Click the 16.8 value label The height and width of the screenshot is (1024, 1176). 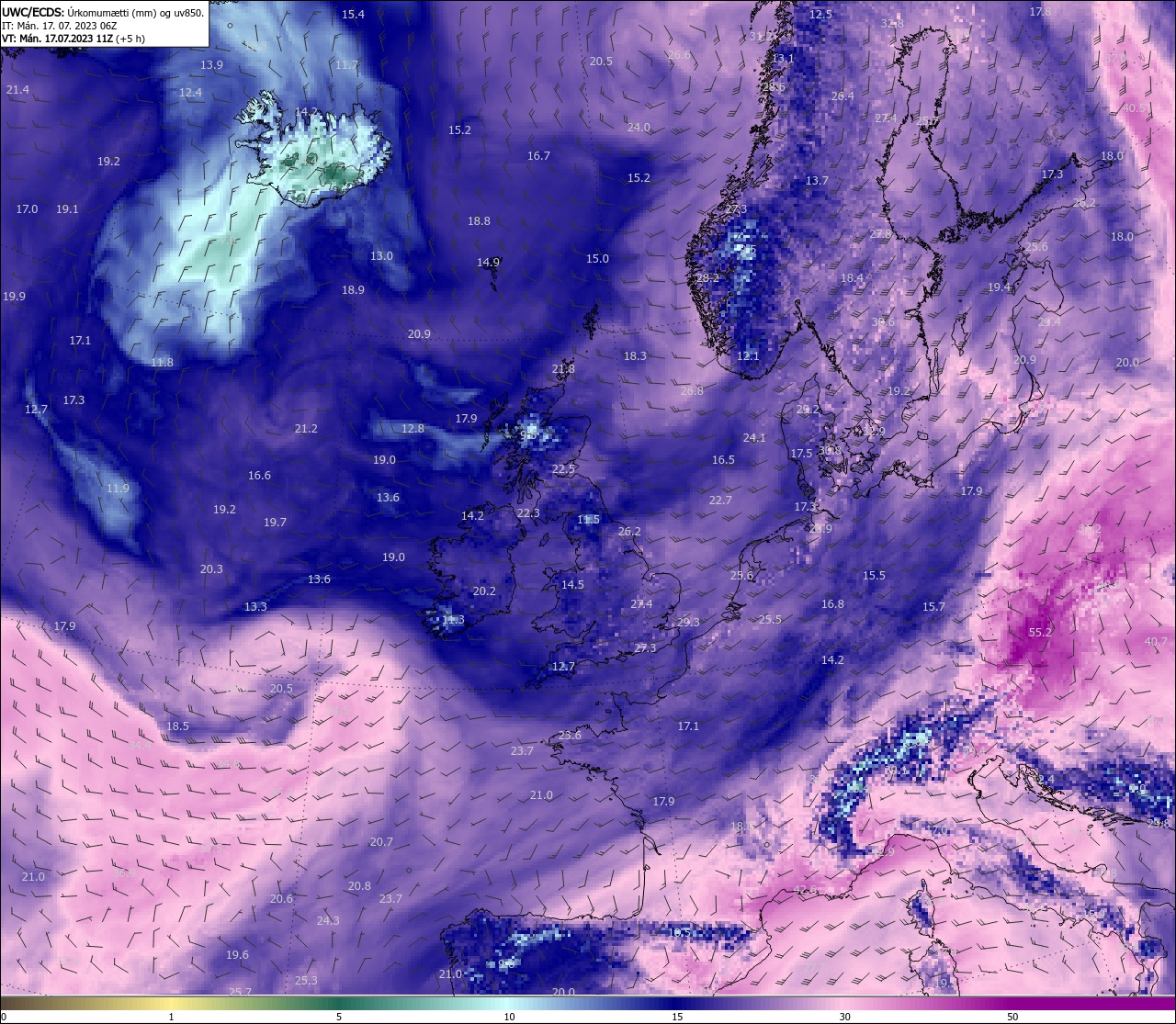click(832, 604)
